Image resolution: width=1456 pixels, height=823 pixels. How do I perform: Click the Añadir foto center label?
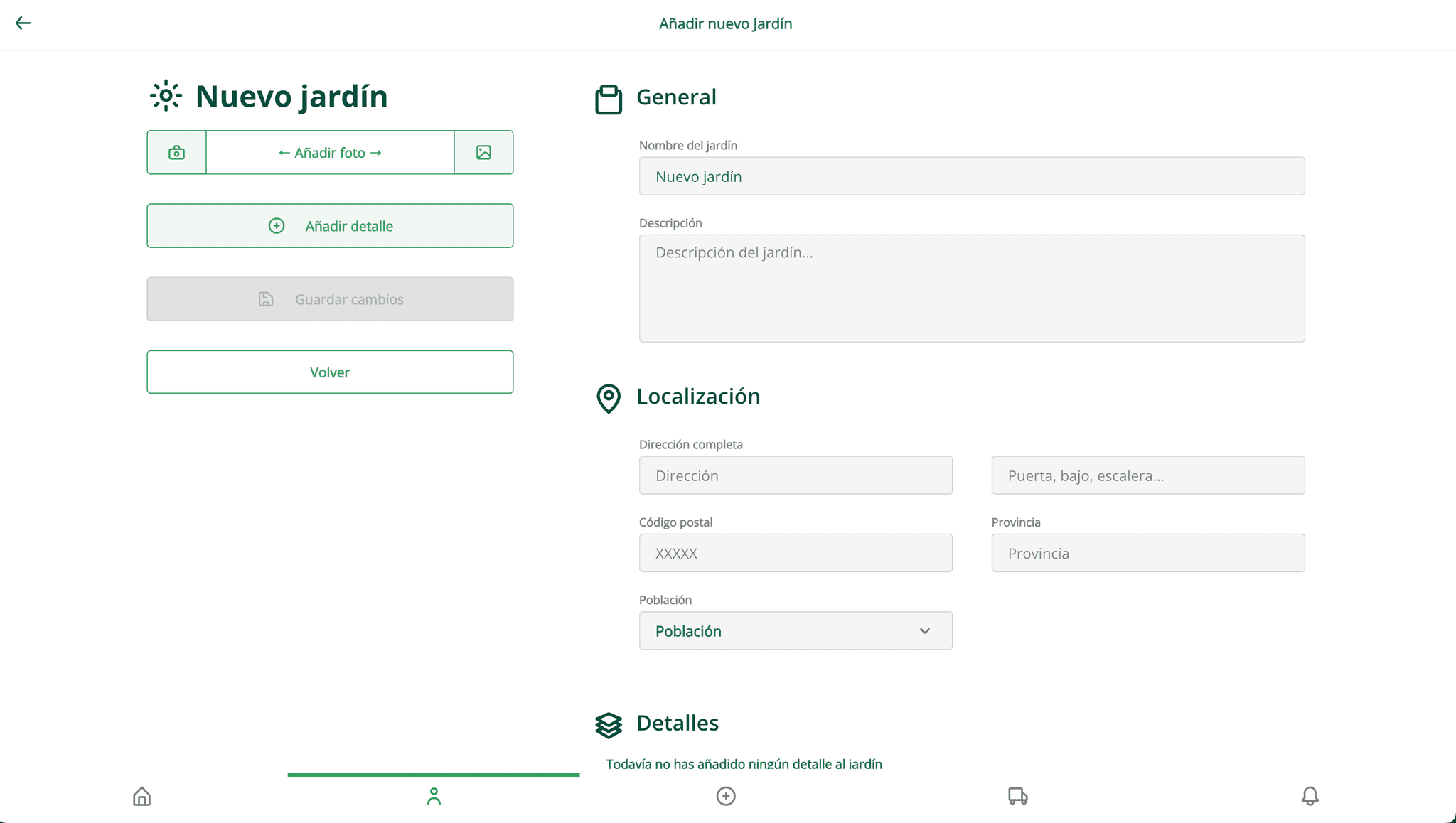pyautogui.click(x=330, y=153)
